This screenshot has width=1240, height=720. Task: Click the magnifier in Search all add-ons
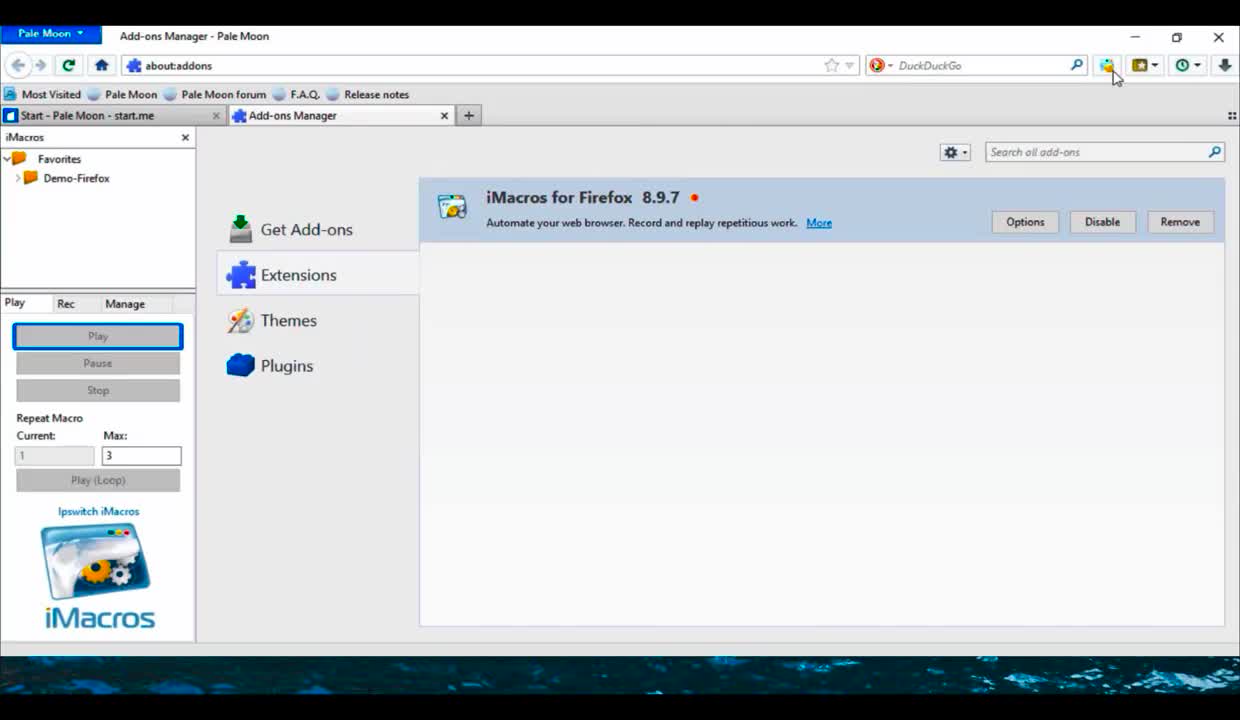(x=1214, y=152)
